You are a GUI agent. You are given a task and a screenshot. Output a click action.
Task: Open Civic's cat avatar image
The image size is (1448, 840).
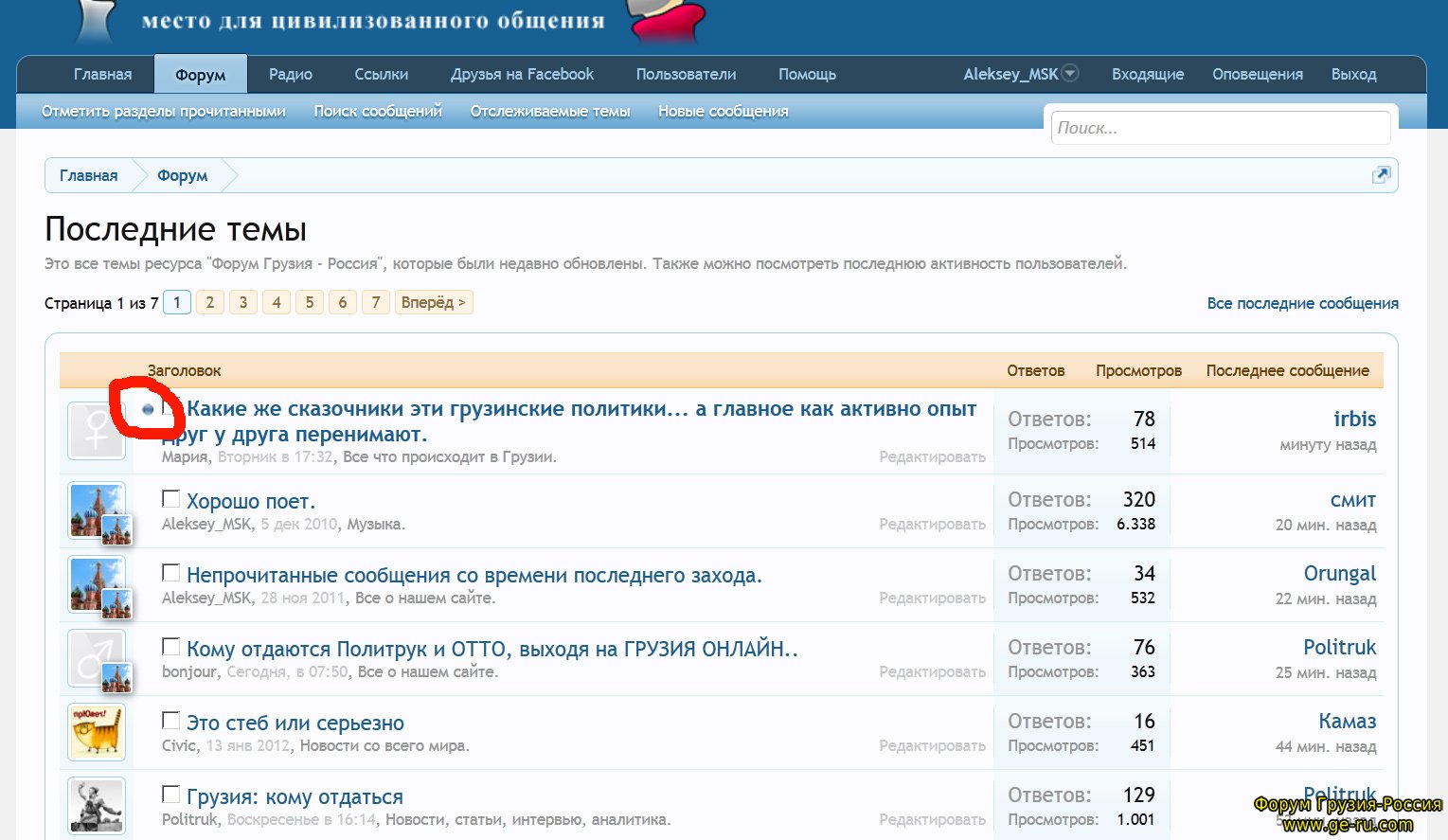point(97,732)
